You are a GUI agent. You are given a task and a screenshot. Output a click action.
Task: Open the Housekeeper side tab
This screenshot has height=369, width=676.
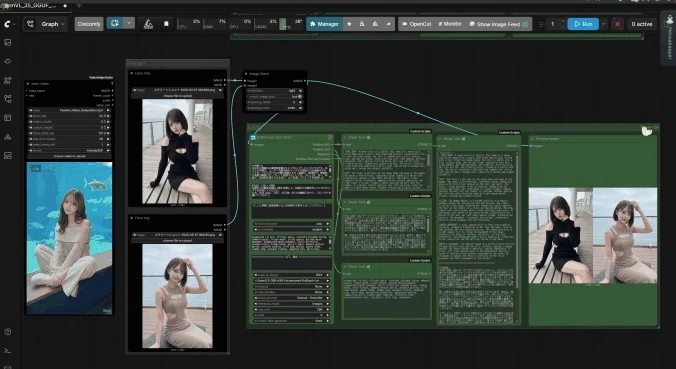pos(669,39)
